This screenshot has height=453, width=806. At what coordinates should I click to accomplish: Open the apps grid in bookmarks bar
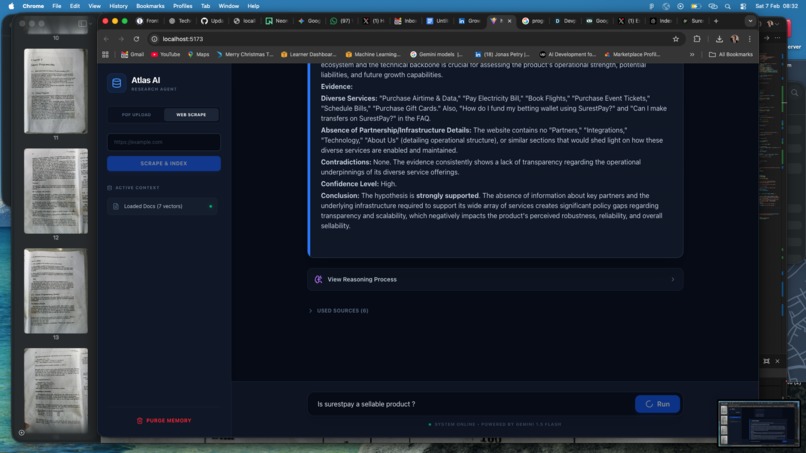click(x=105, y=55)
